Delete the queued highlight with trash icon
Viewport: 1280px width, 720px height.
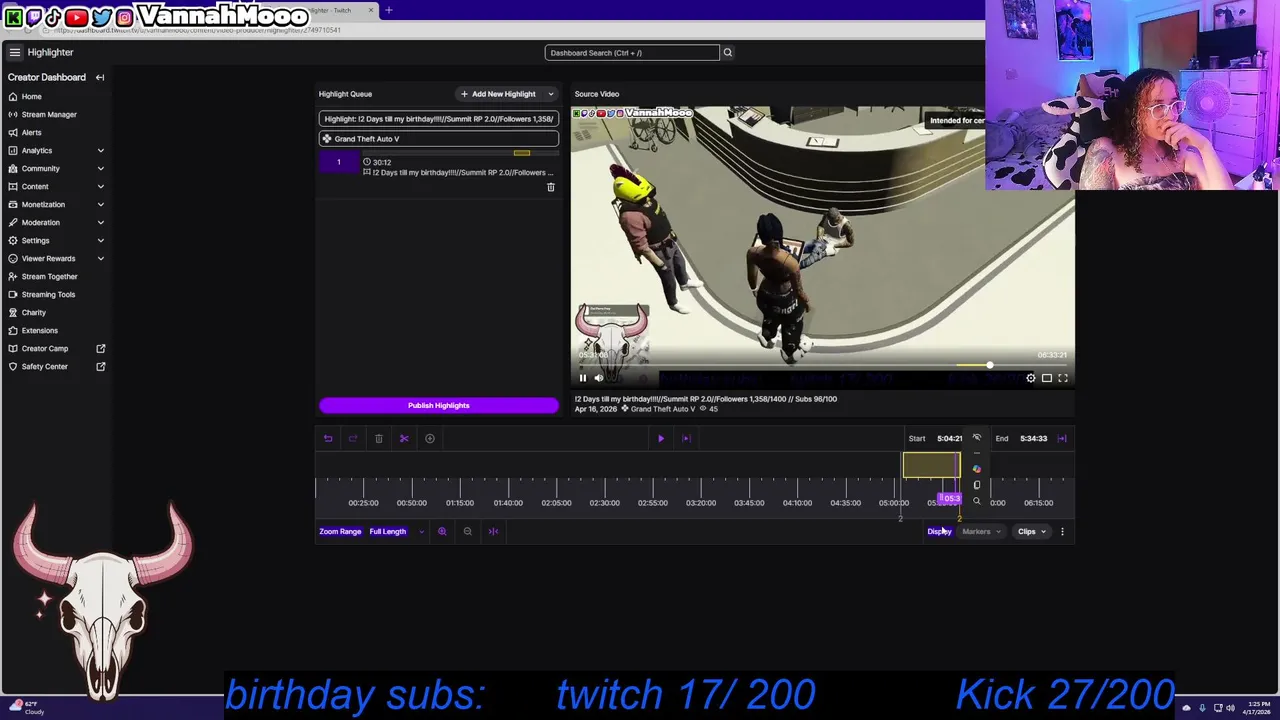[550, 187]
